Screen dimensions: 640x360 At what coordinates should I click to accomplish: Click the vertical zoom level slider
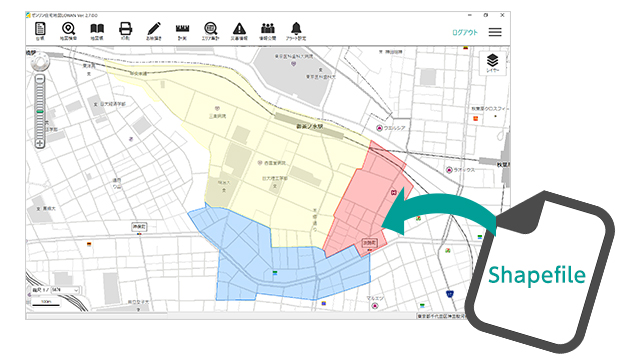coord(40,111)
